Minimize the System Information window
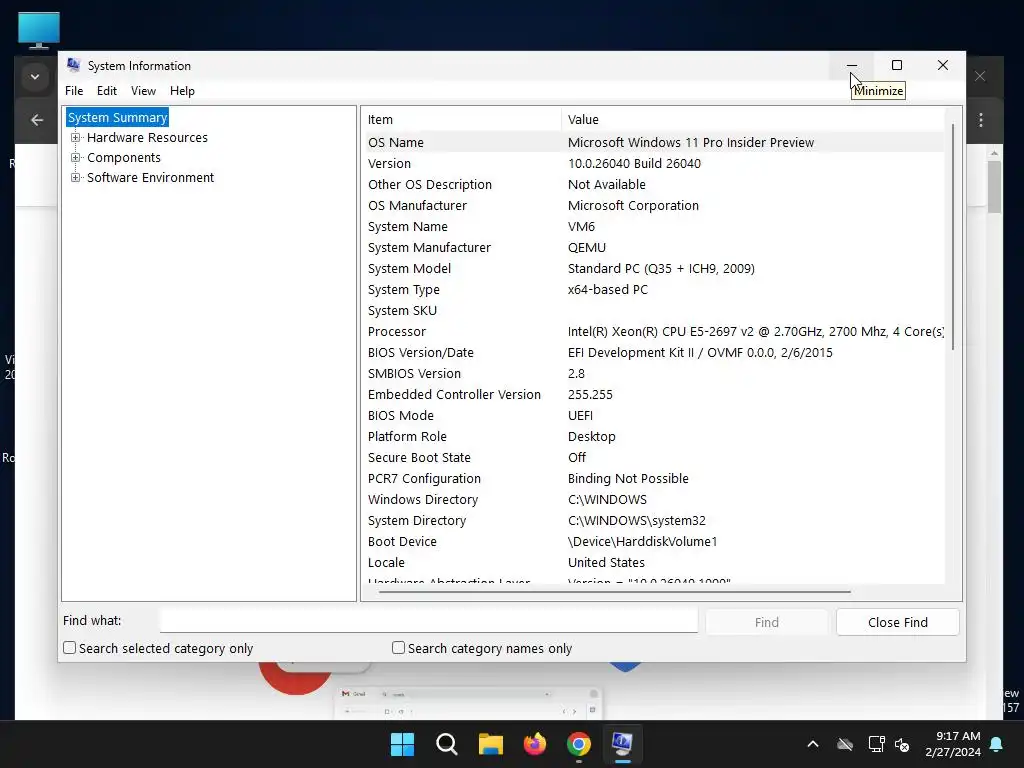Viewport: 1024px width, 768px height. point(852,65)
